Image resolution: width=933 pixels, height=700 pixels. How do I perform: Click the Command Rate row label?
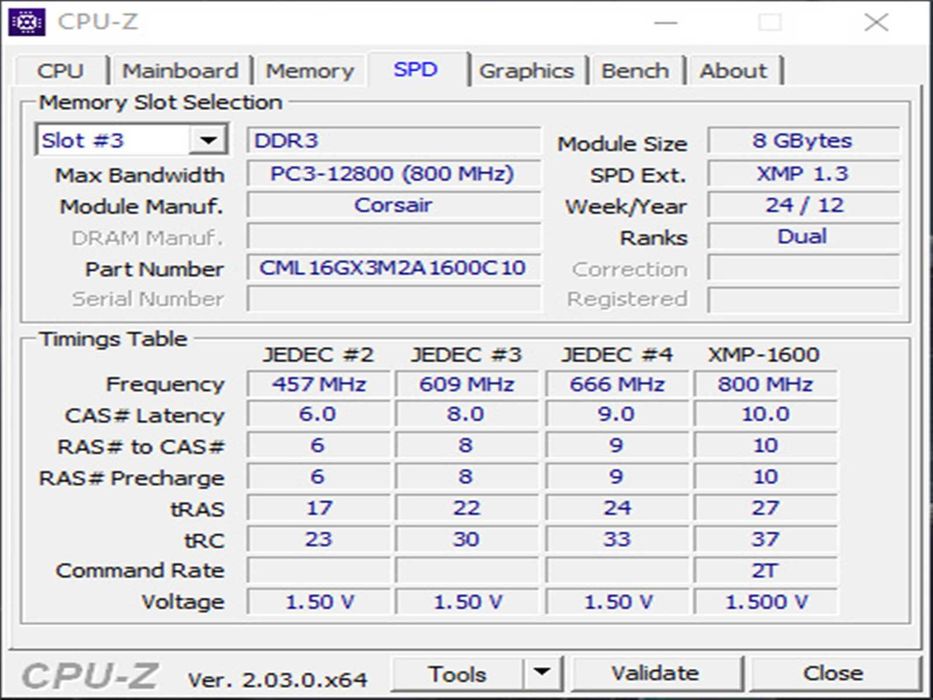(140, 570)
